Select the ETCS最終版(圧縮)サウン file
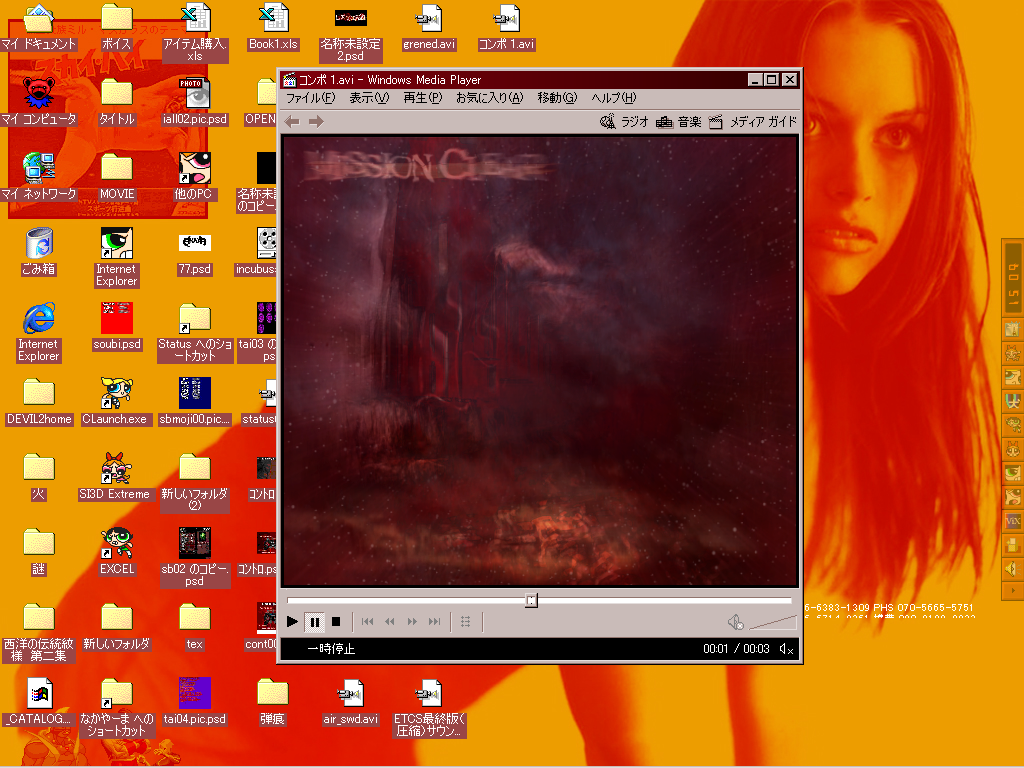1024x768 pixels. tap(428, 709)
